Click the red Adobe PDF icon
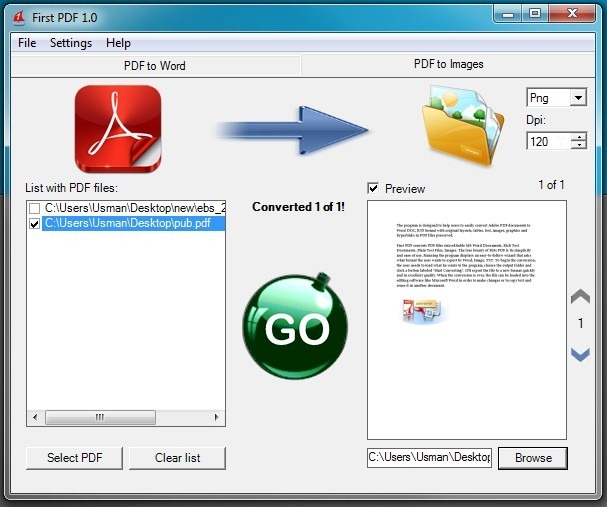607x507 pixels. pos(118,128)
